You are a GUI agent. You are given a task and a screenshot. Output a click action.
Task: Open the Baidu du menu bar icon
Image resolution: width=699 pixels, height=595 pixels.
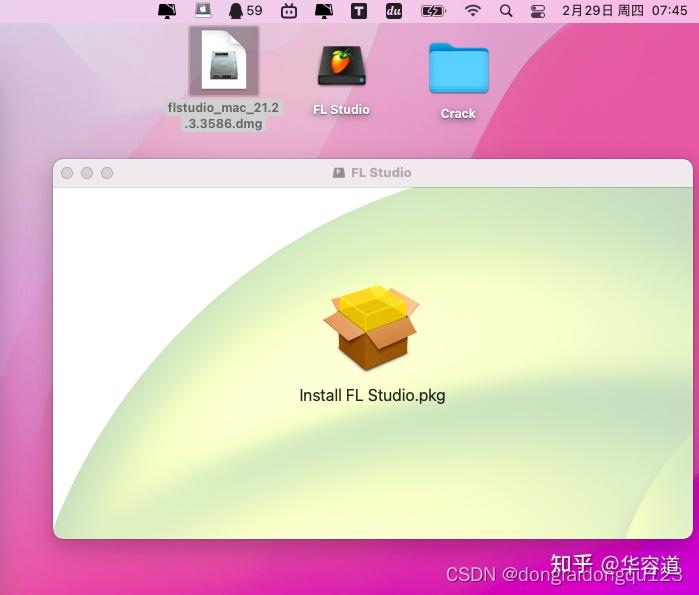tap(394, 11)
